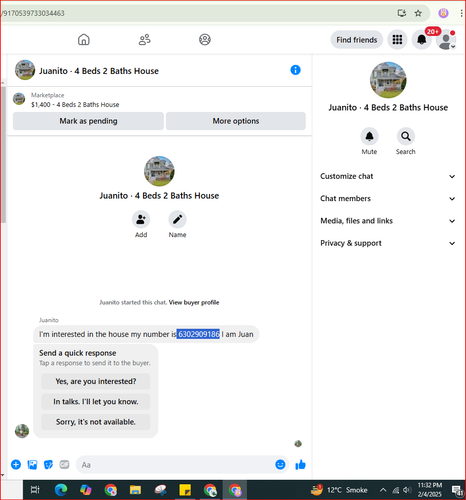Click the attach photo icon in composer
Screen dimensions: 466x500
[32, 465]
